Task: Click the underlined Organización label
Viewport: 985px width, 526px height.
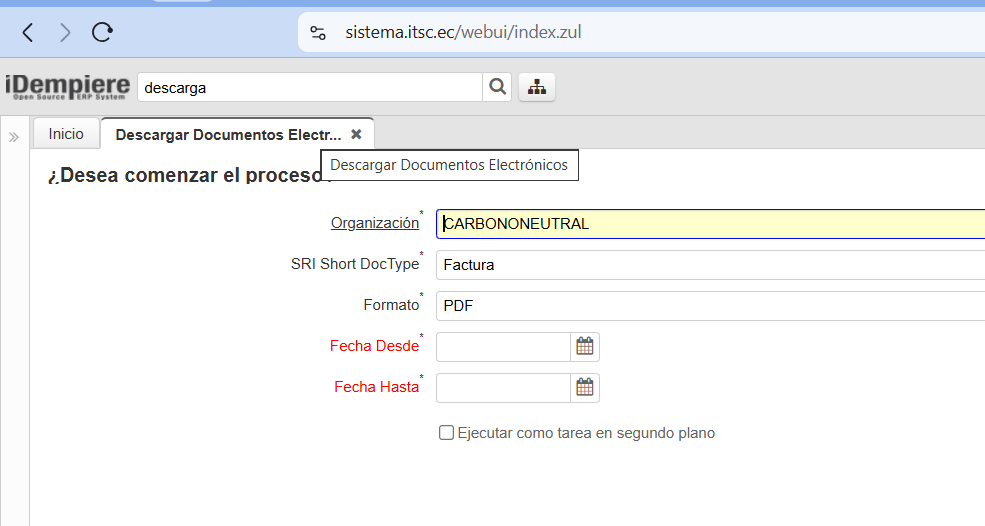Action: [374, 223]
